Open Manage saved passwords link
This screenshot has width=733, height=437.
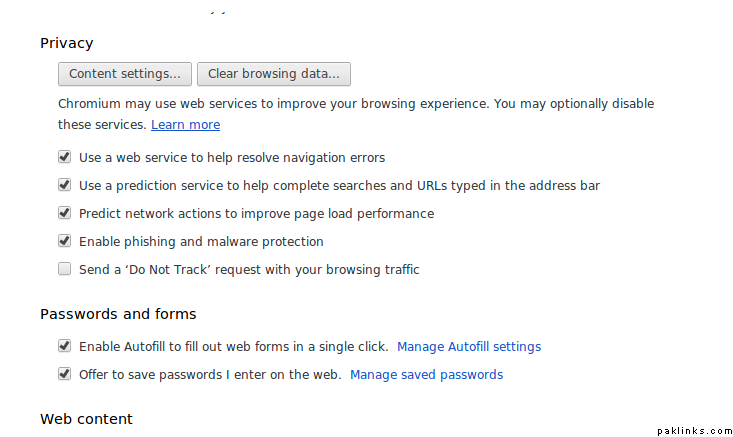(x=426, y=375)
